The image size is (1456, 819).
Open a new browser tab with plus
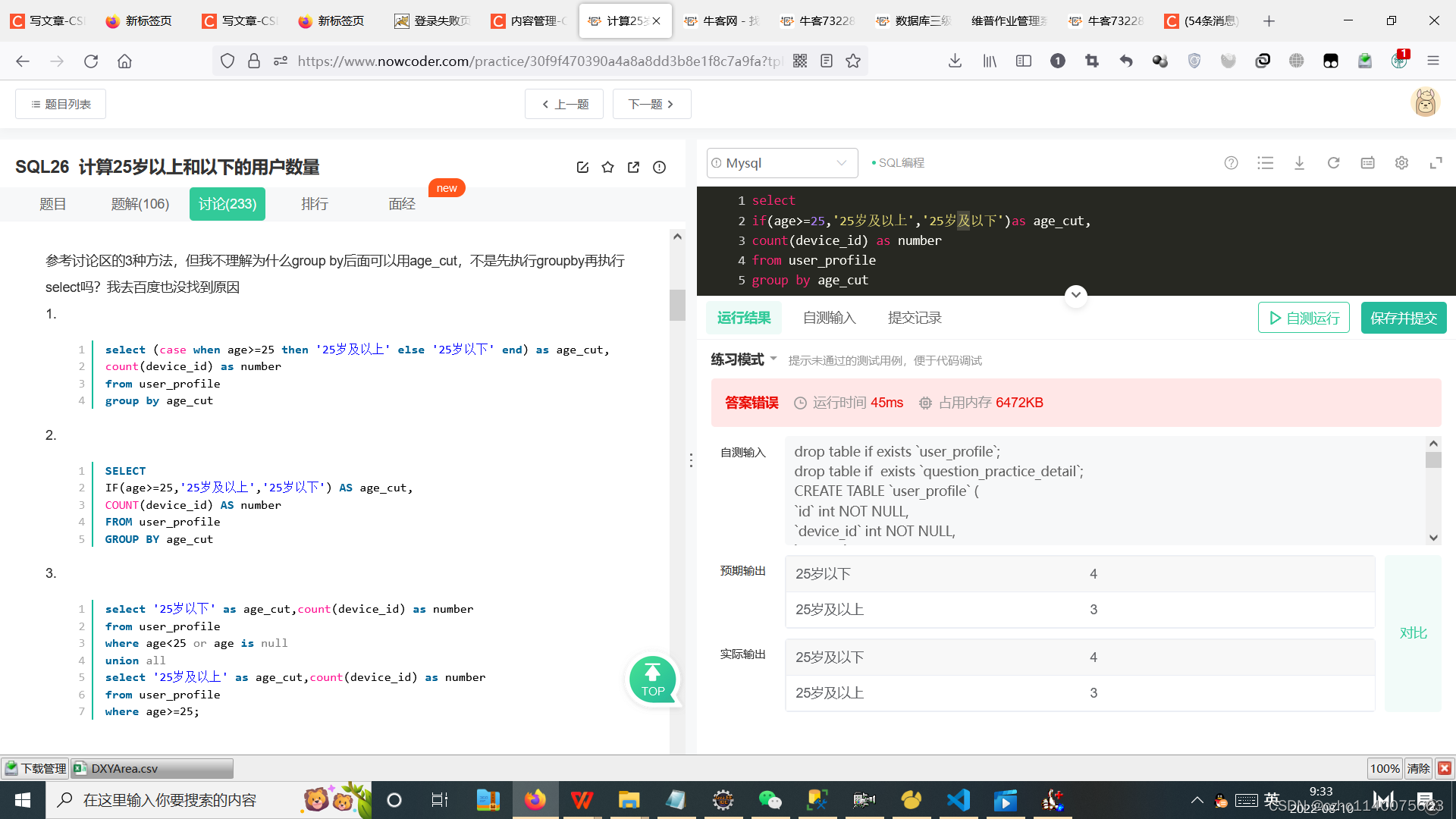(x=1269, y=21)
